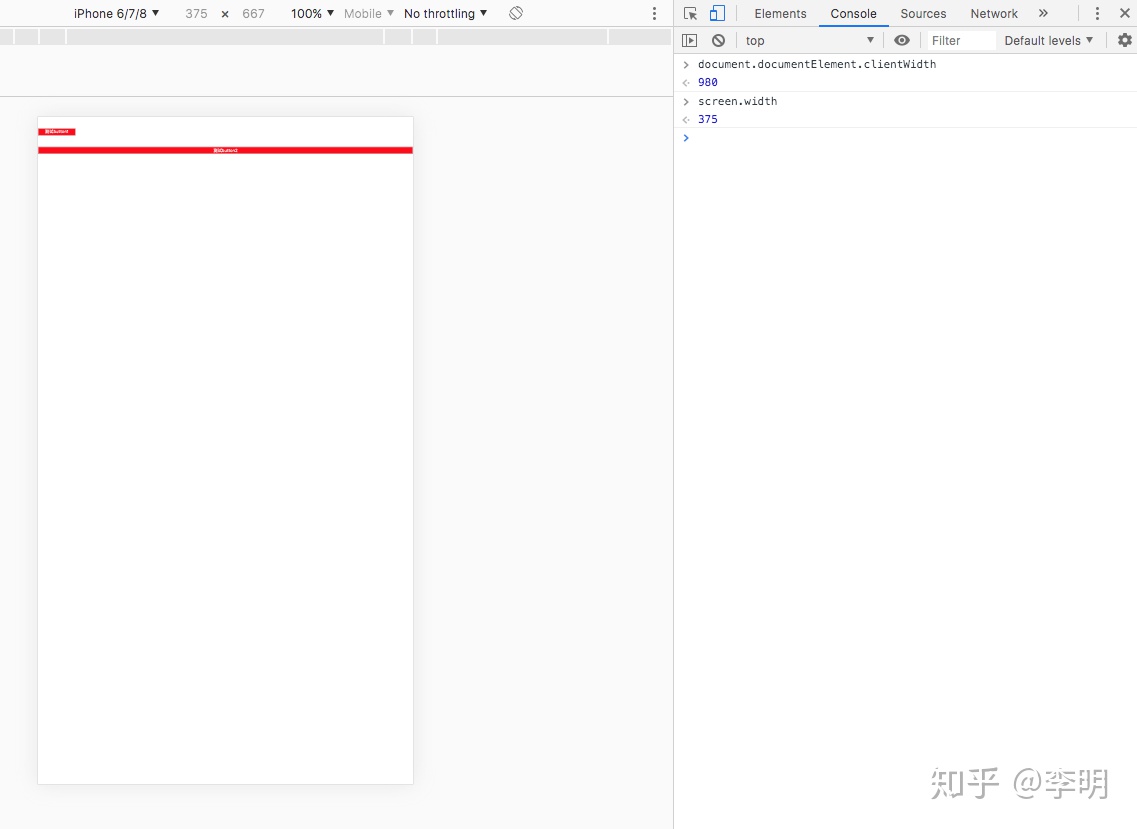Open the Mobile device type dropdown

[368, 14]
